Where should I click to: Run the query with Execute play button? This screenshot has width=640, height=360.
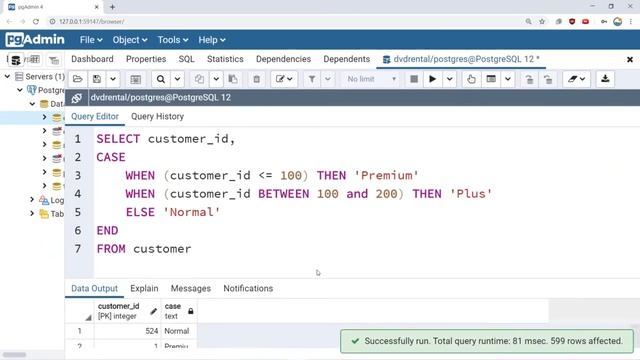tap(433, 79)
